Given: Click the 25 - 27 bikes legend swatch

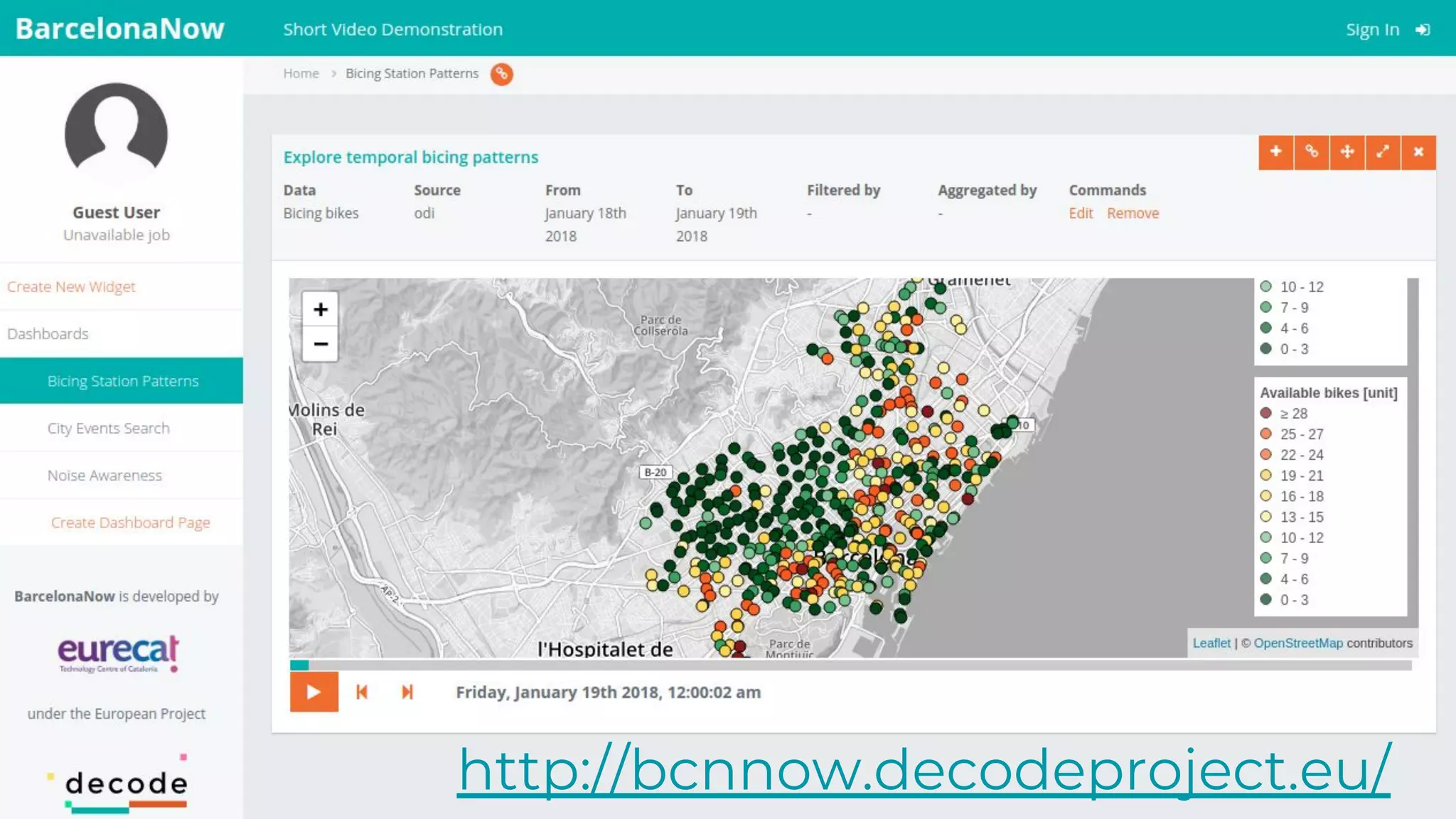Looking at the screenshot, I should tap(1265, 434).
